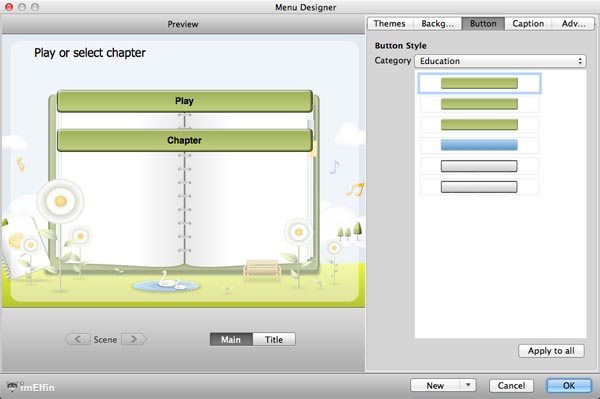Confirm with the OK button

click(569, 385)
